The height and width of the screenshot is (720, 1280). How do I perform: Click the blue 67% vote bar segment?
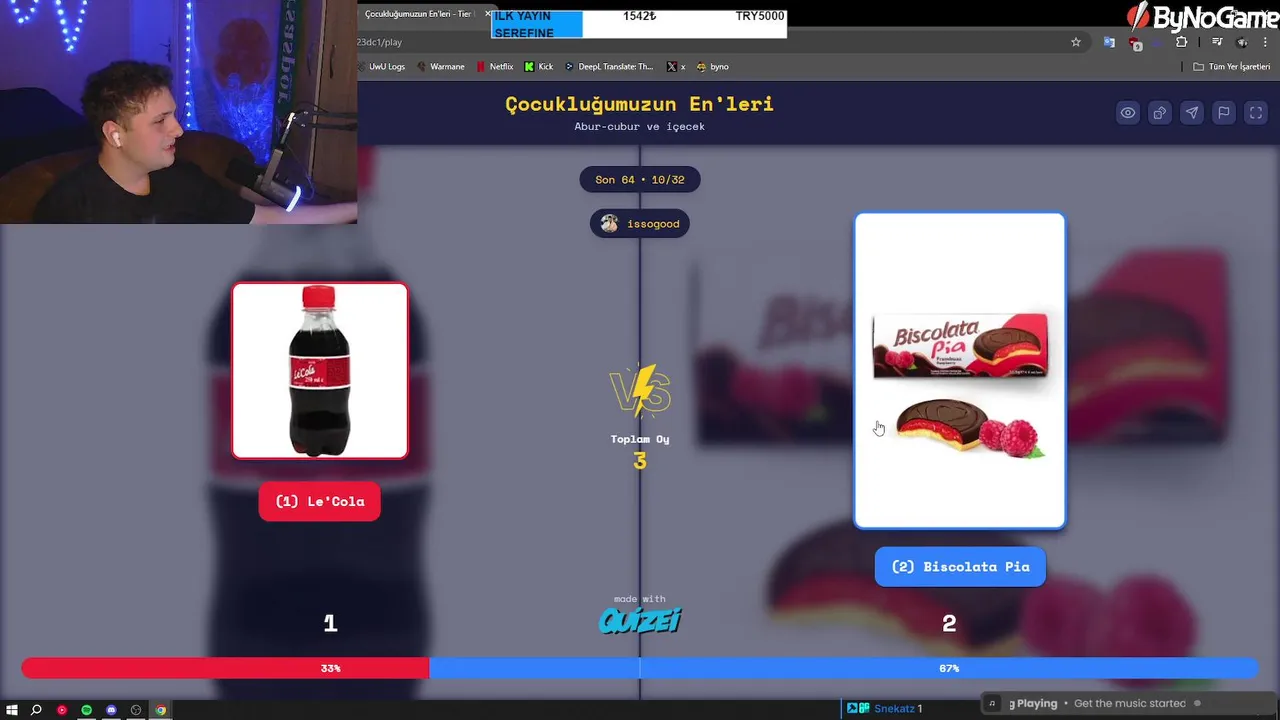(843, 668)
